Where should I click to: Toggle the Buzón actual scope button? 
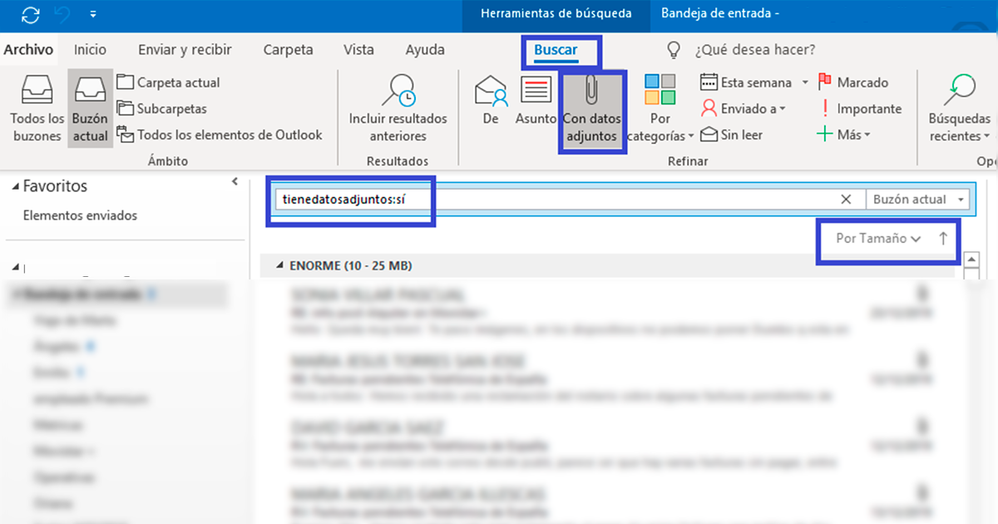click(x=90, y=108)
